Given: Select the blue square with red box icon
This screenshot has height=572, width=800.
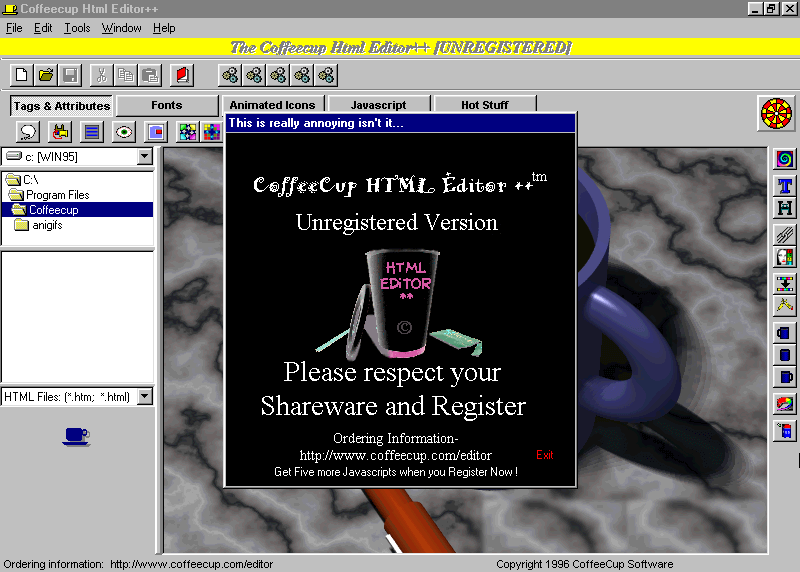Looking at the screenshot, I should (x=156, y=132).
